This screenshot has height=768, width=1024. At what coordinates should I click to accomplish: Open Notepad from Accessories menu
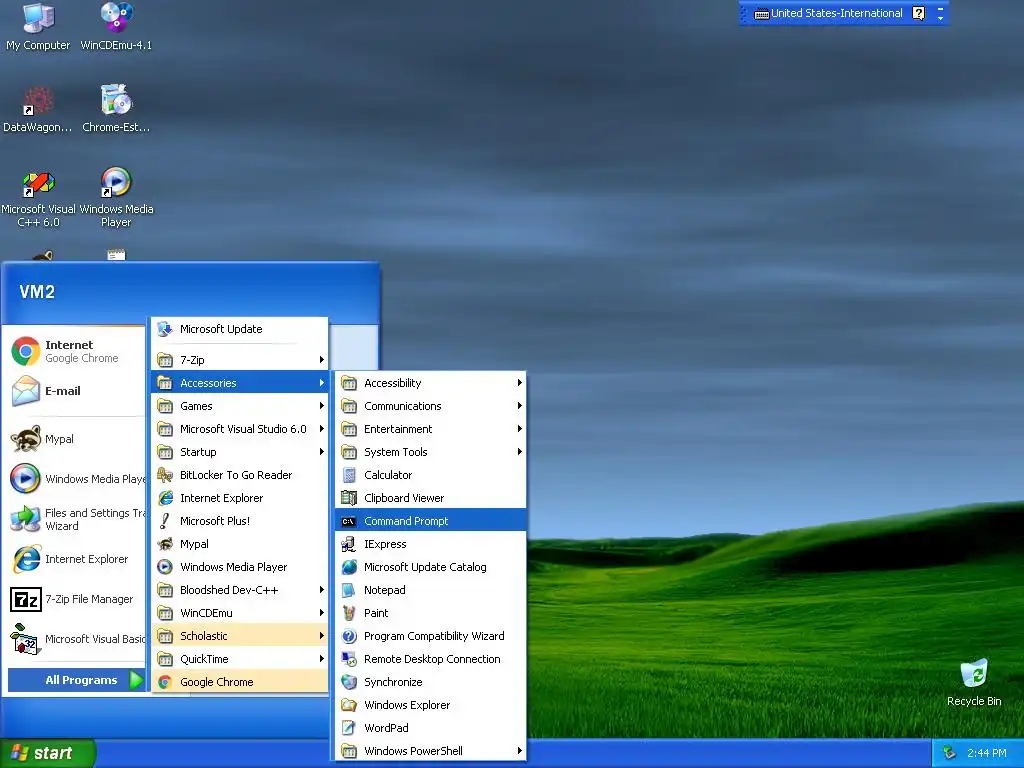click(x=430, y=590)
